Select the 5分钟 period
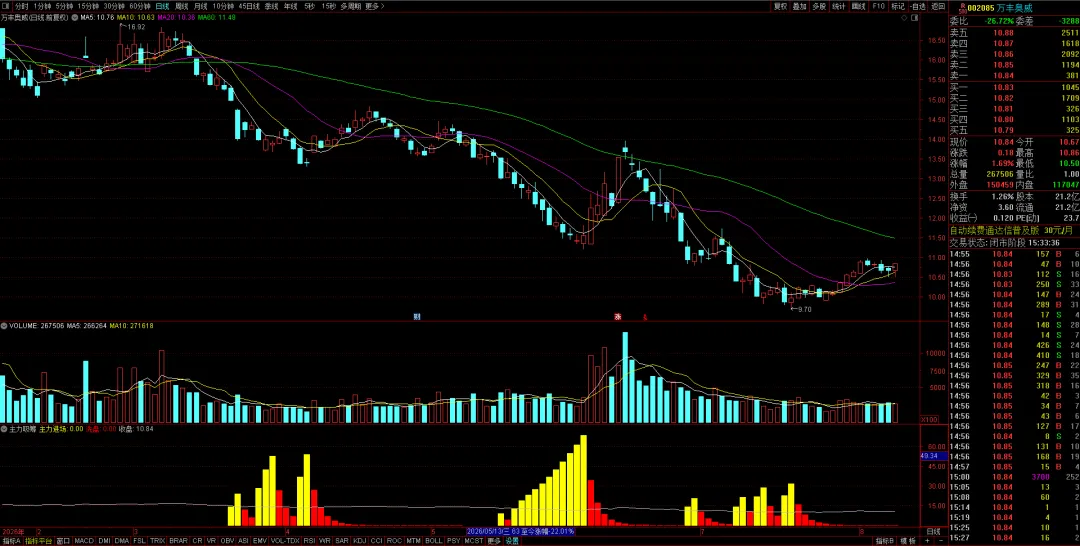The image size is (1080, 546). 64,6
